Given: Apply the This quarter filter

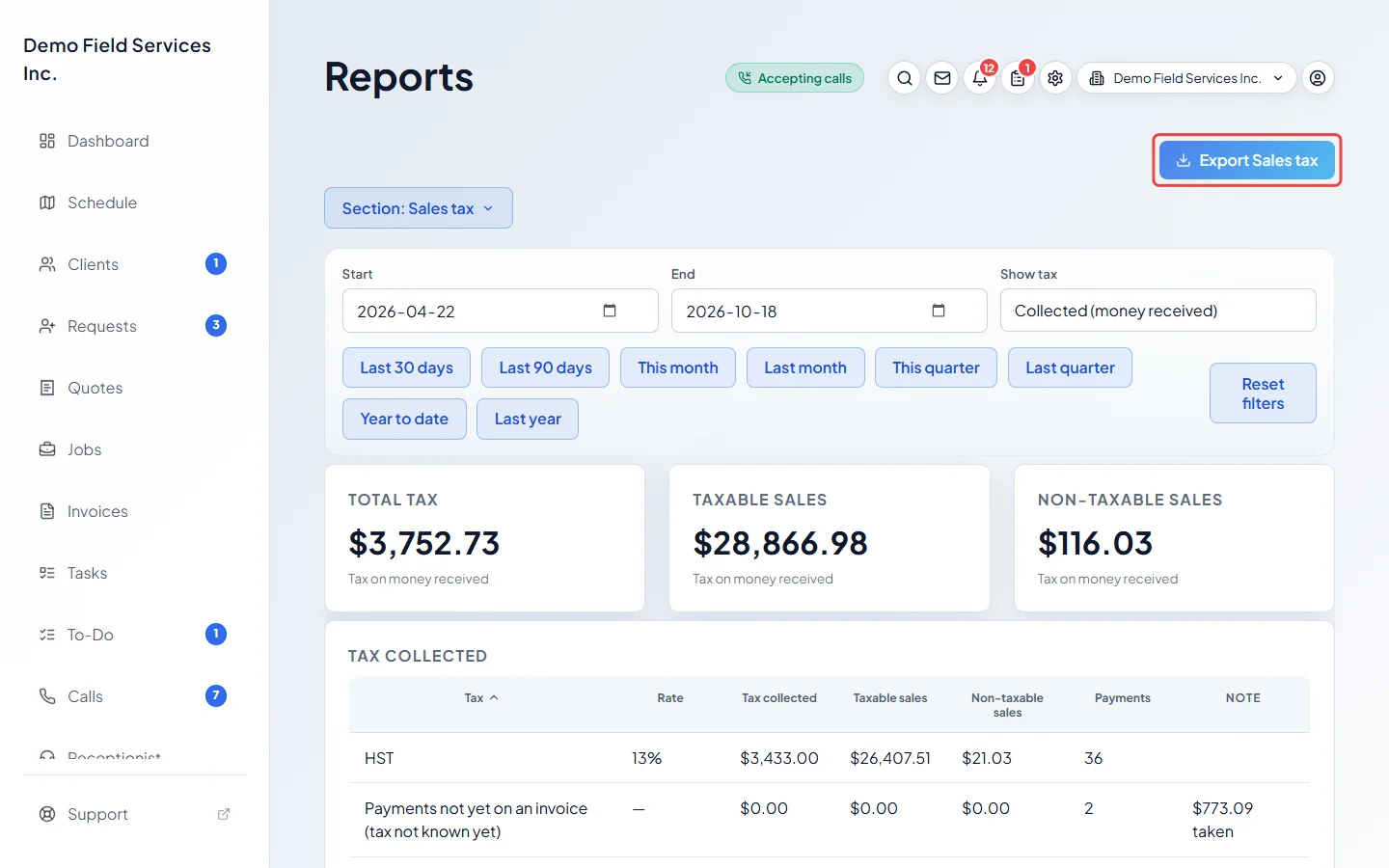Looking at the screenshot, I should (936, 367).
